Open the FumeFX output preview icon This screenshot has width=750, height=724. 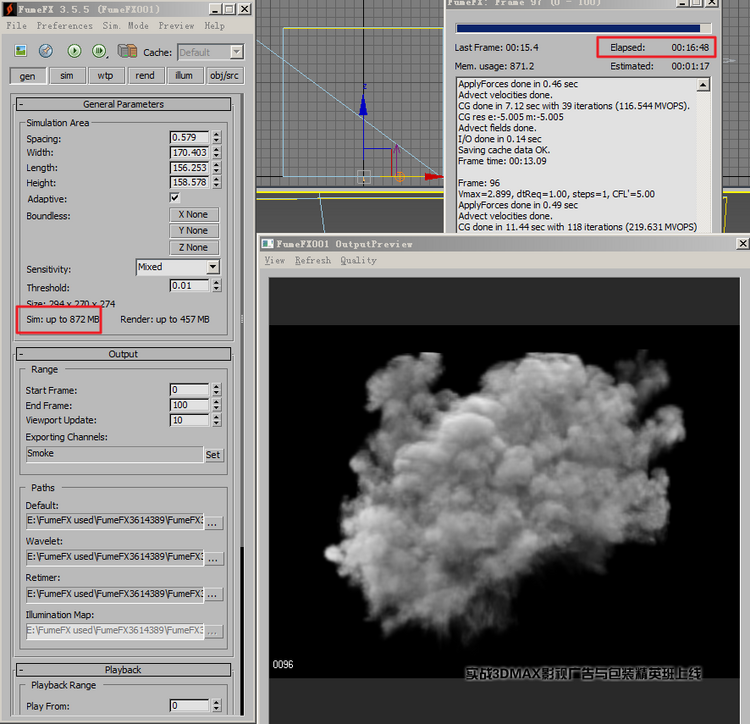pos(21,51)
